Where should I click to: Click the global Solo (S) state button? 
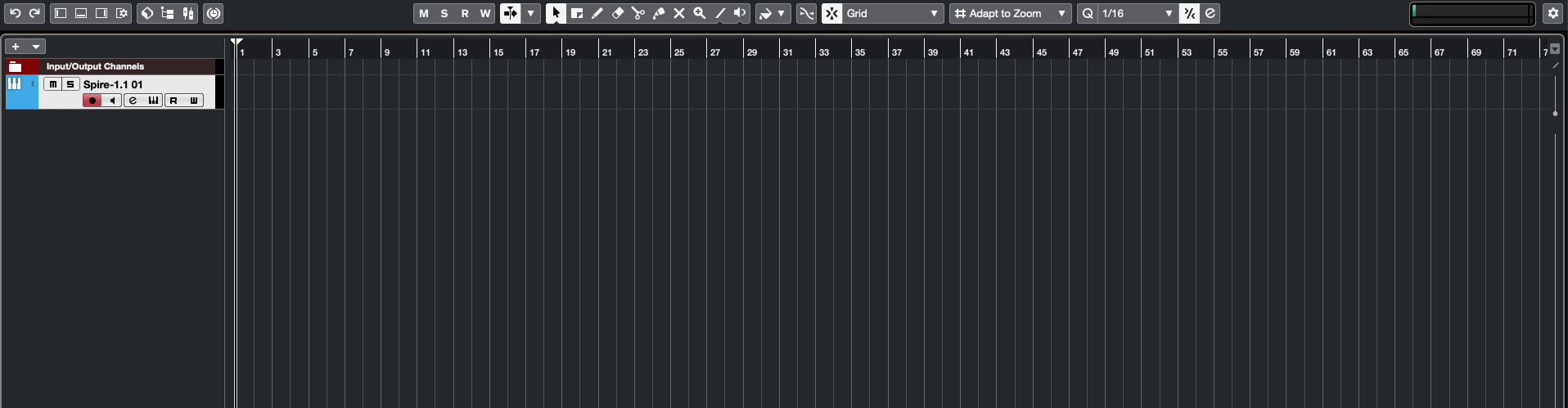(444, 13)
